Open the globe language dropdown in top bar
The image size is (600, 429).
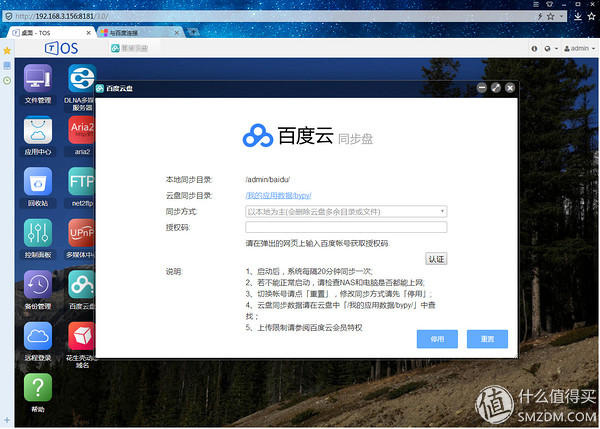[551, 49]
